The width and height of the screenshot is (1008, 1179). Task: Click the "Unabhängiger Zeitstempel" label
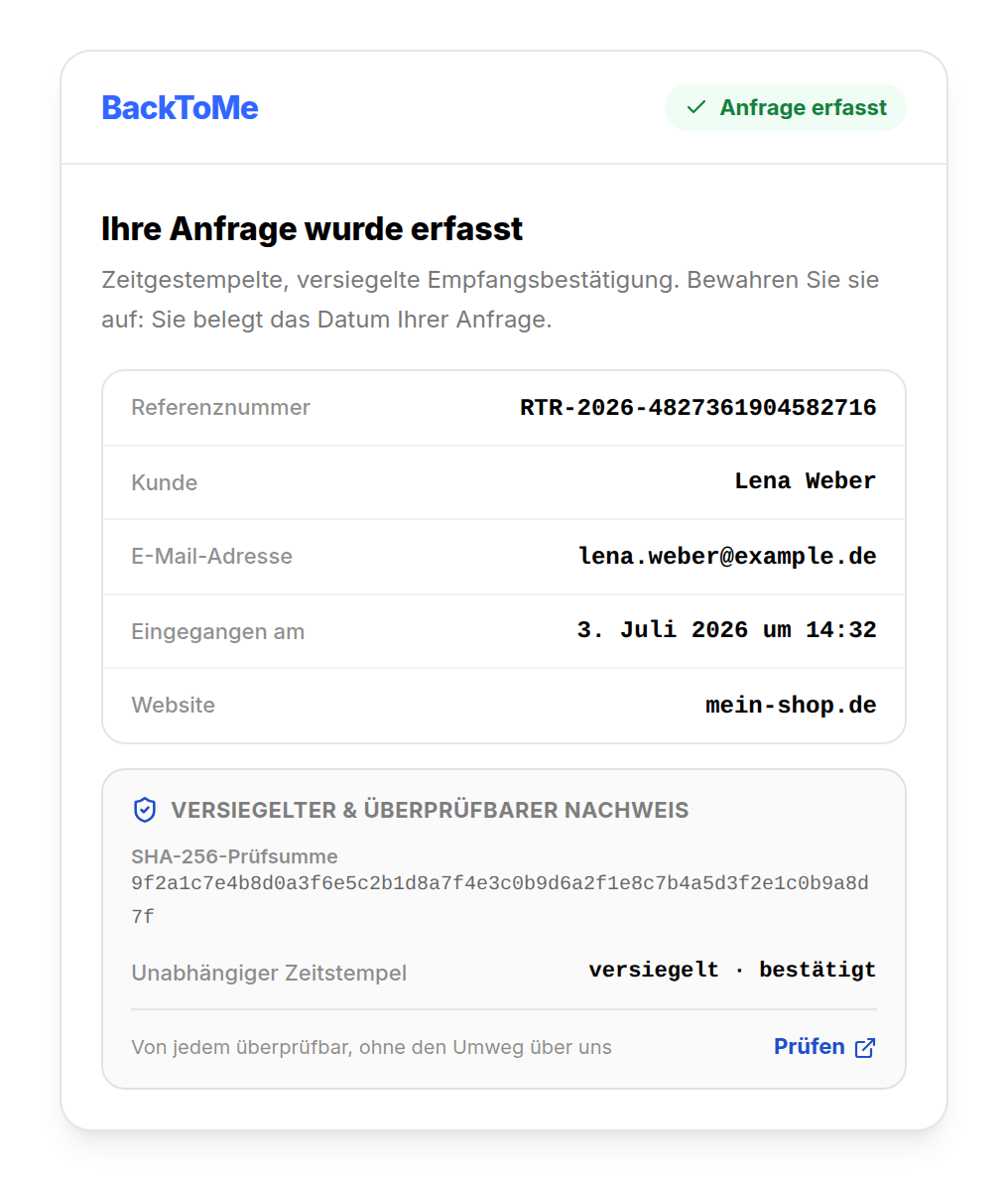coord(269,973)
